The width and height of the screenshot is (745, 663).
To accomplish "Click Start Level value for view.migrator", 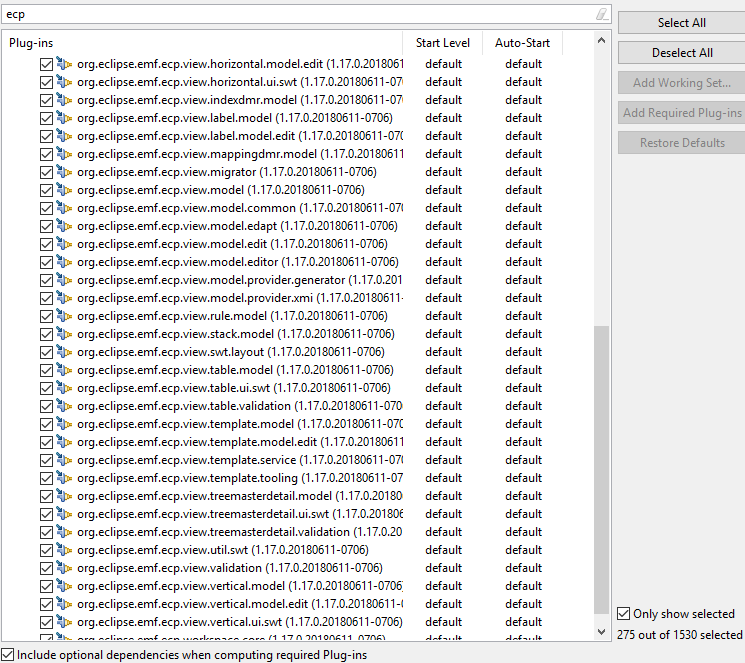I will click(x=443, y=172).
